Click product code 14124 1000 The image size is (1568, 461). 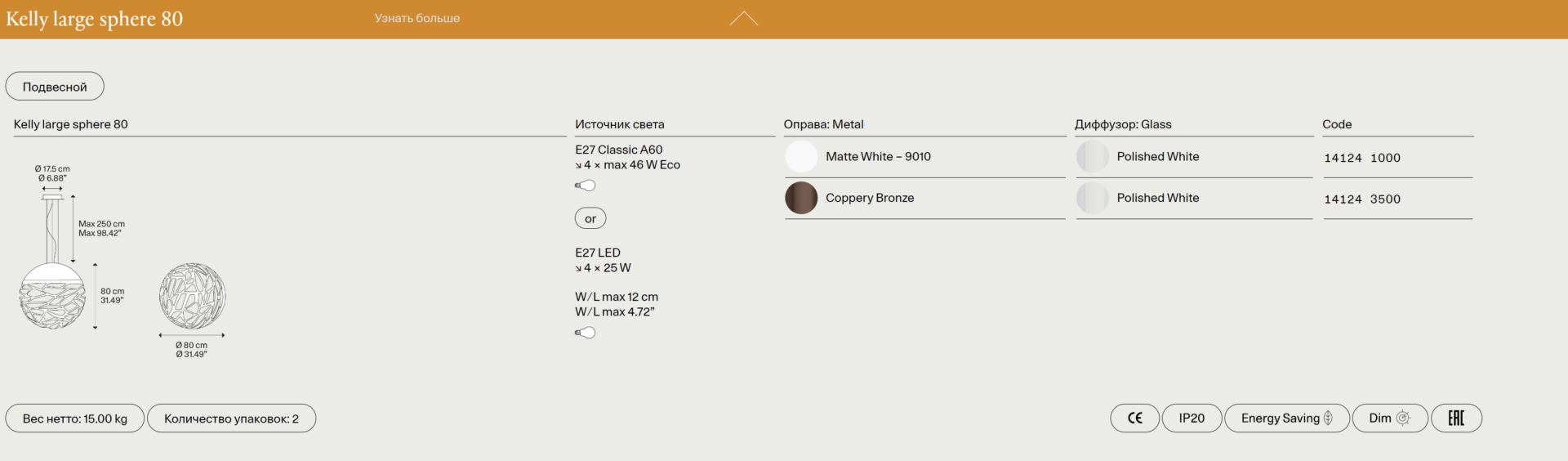[x=1361, y=158]
